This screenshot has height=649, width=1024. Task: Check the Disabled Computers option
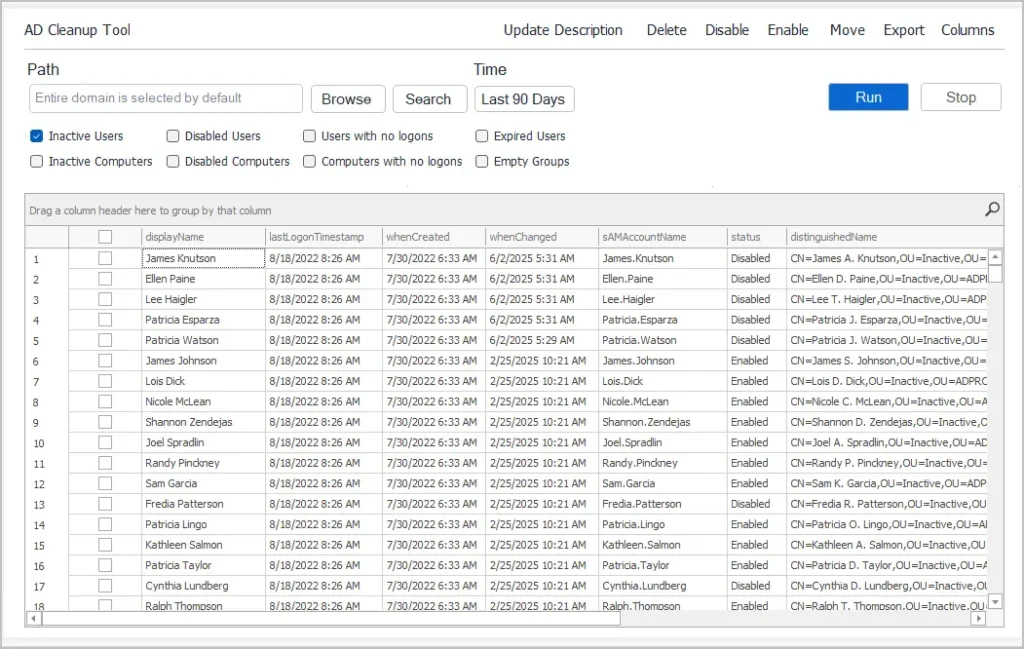pyautogui.click(x=172, y=161)
